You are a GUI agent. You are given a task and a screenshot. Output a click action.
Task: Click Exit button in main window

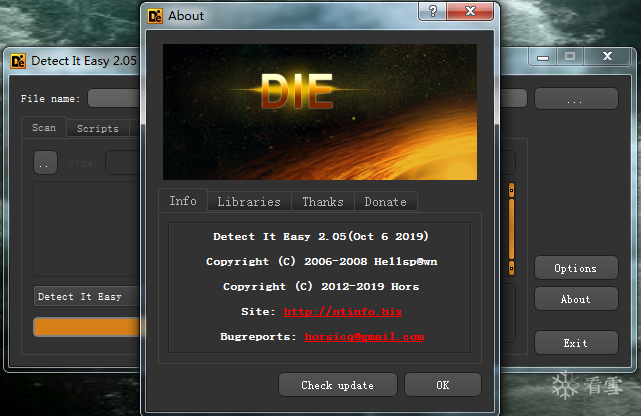point(576,343)
